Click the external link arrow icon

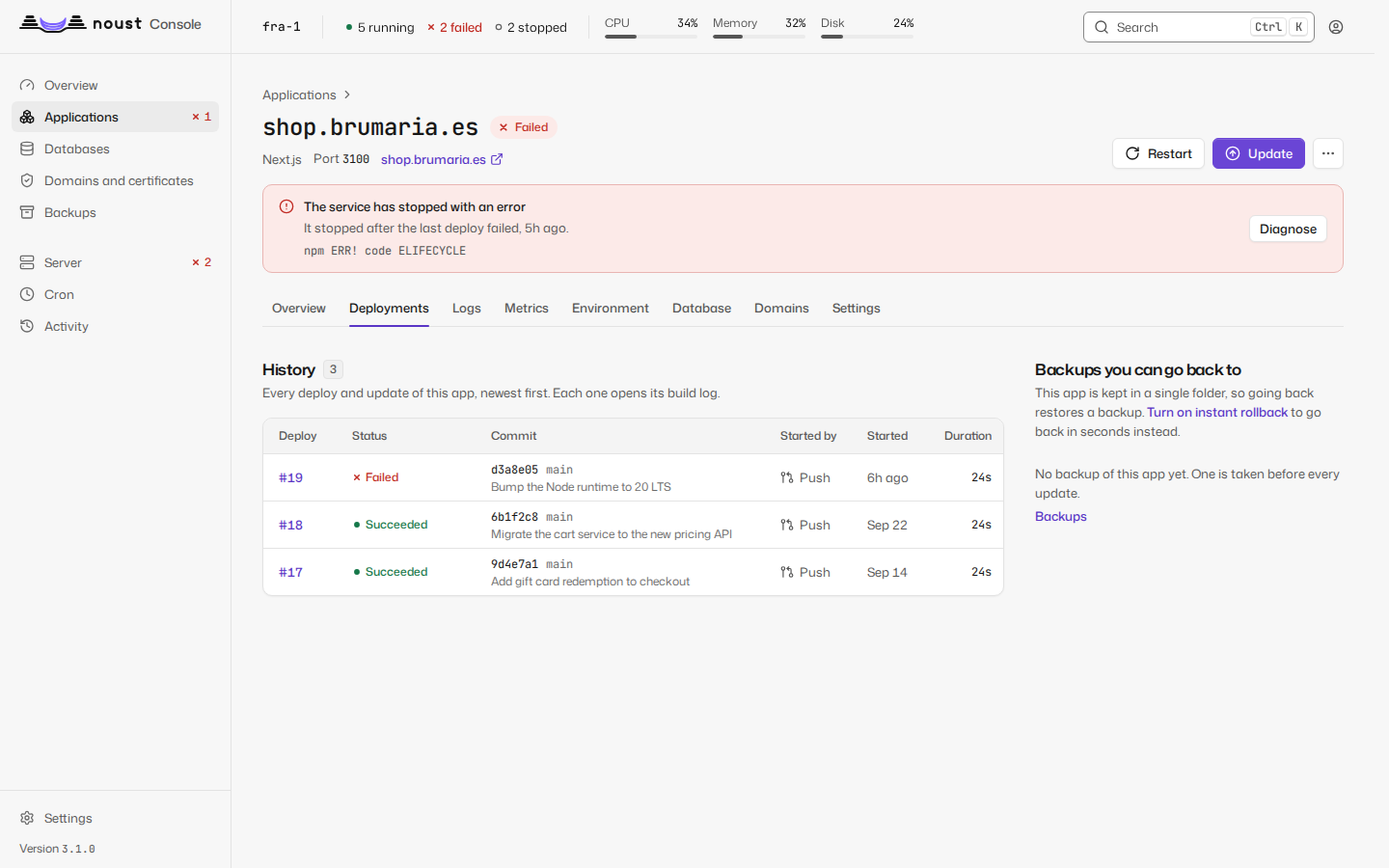[x=497, y=159]
